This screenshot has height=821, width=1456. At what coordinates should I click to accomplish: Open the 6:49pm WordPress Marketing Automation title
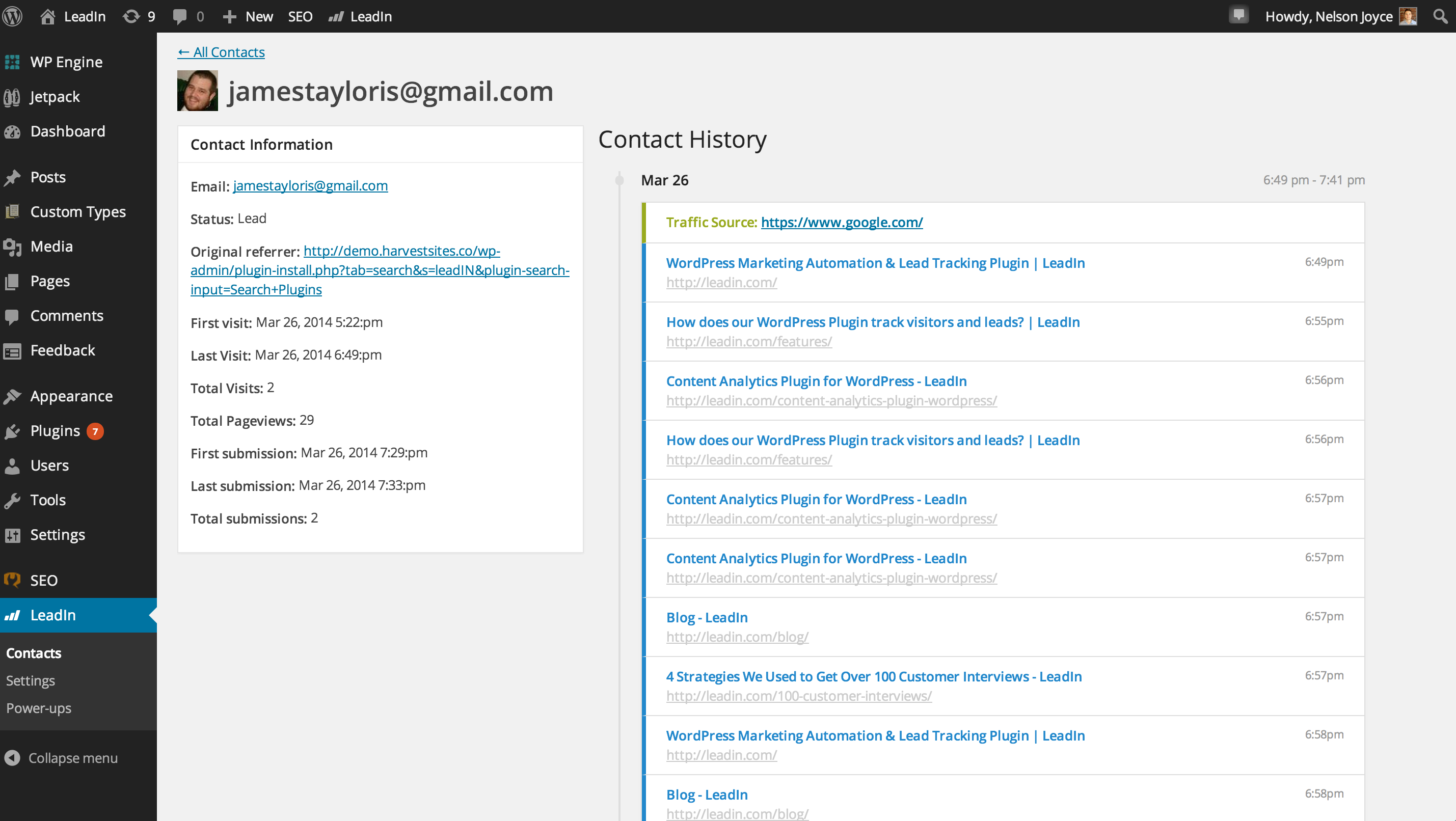(876, 263)
